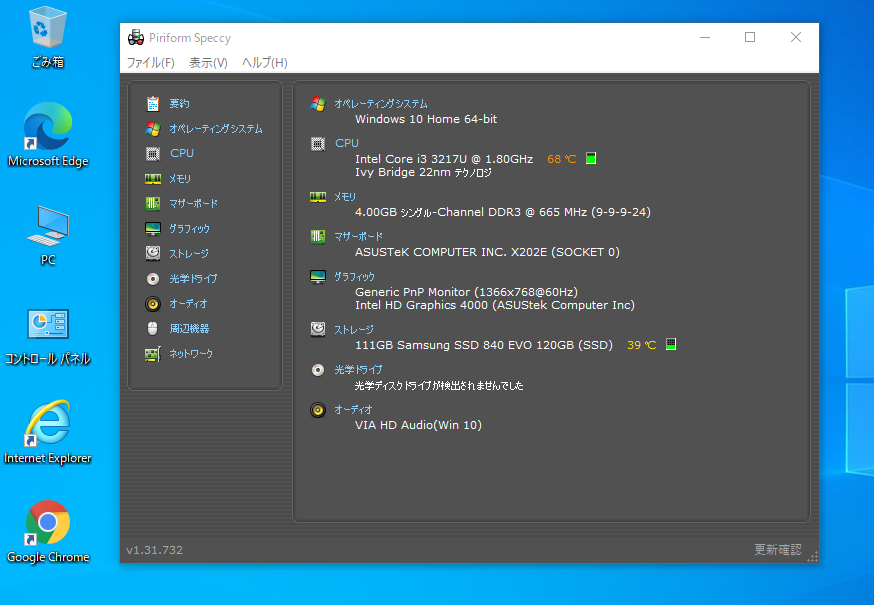Click the 光学ドライブ disc icon in sidebar
Image resolution: width=874 pixels, height=605 pixels.
(153, 278)
